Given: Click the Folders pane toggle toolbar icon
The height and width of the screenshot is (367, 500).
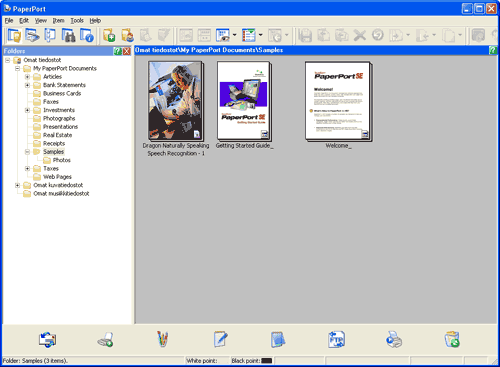Looking at the screenshot, I should (14, 35).
